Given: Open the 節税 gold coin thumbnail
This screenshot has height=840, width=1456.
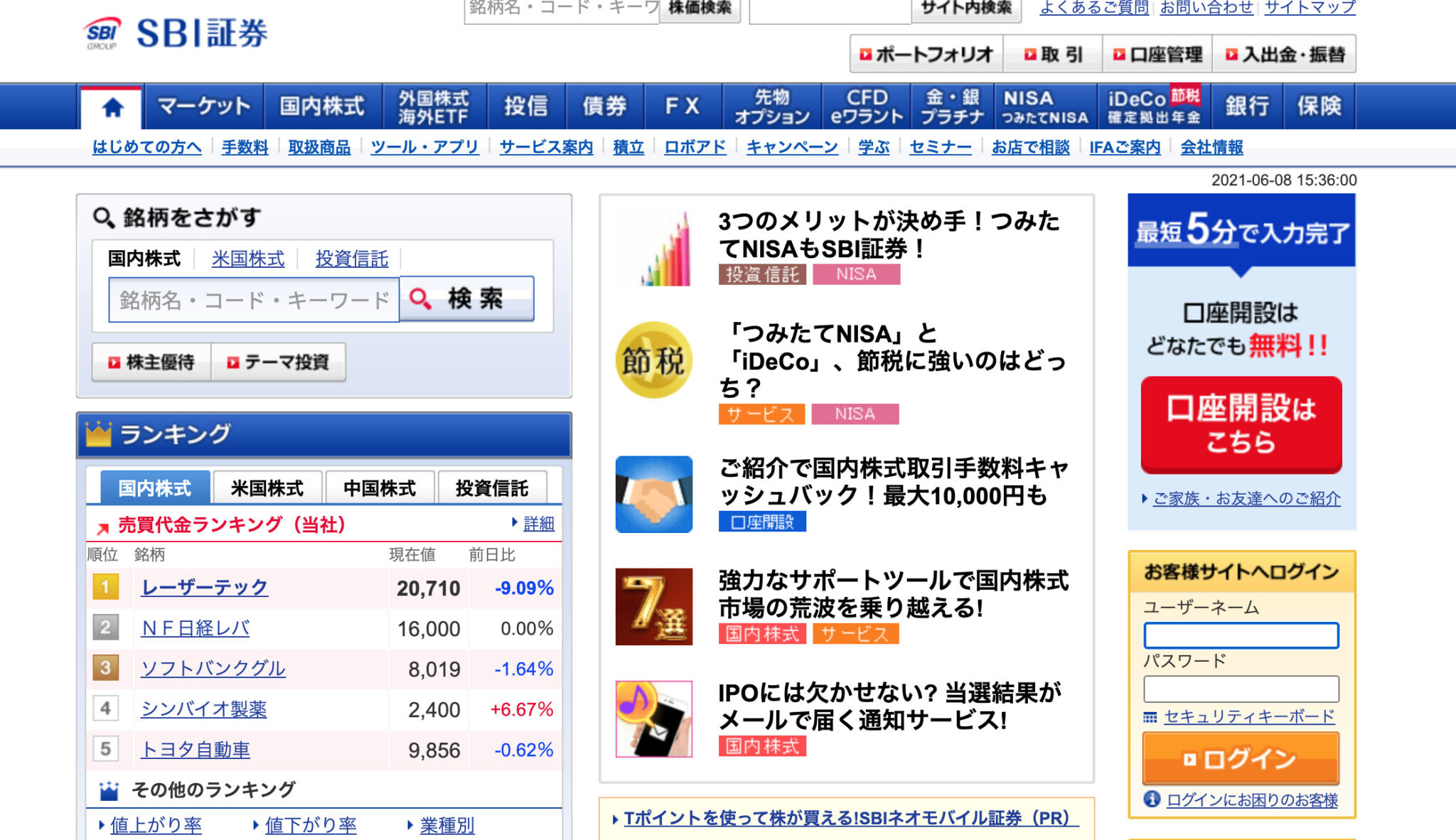Looking at the screenshot, I should click(654, 360).
